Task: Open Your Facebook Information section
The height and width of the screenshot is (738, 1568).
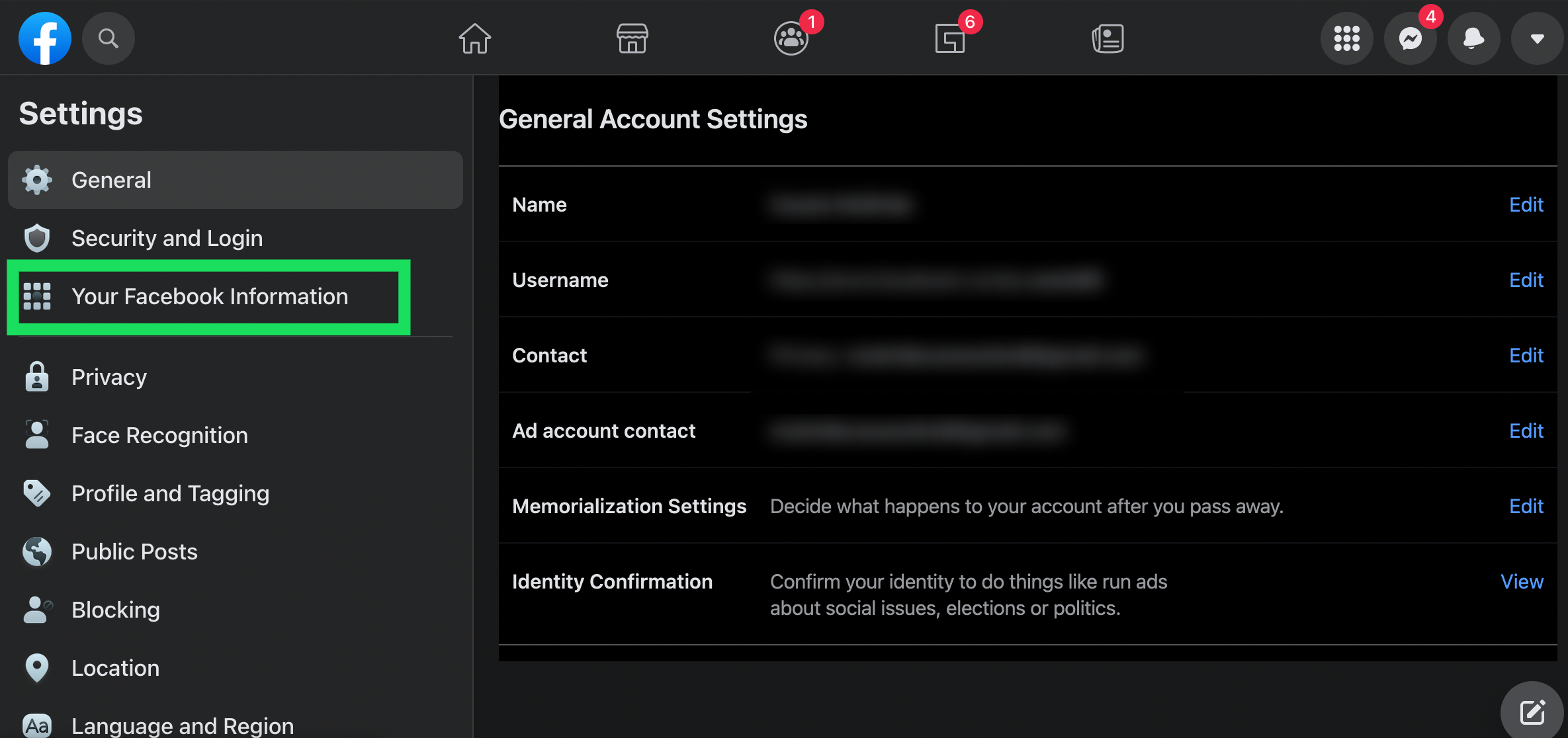Action: 209,297
